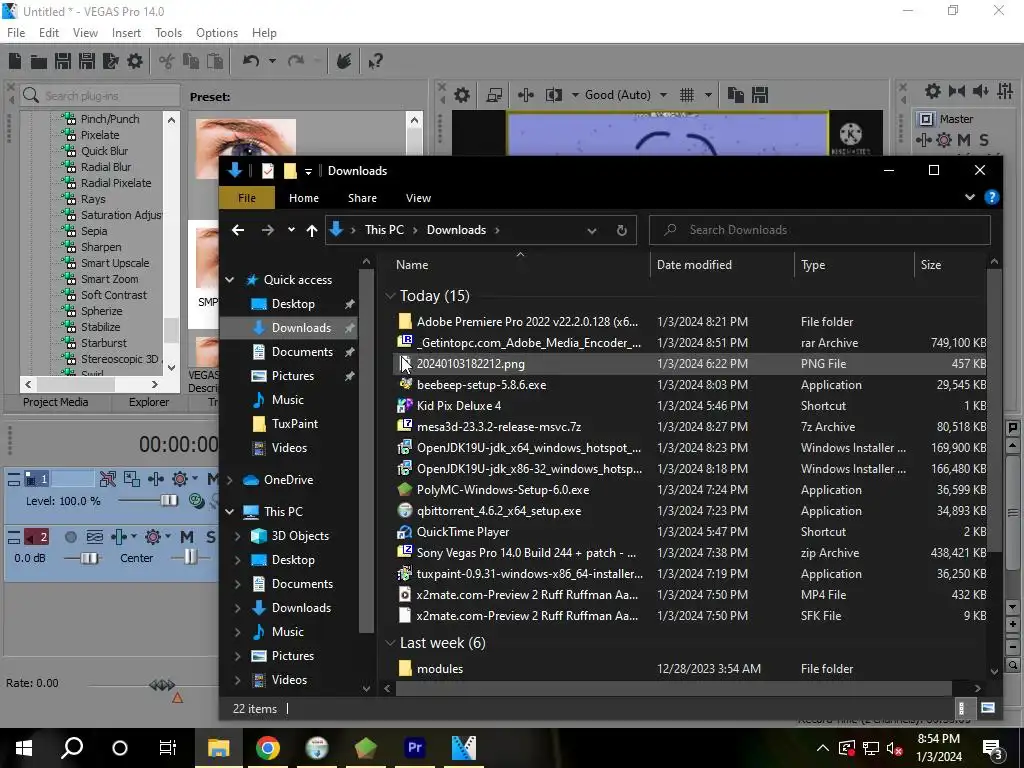Go up one folder level in Explorer
1024x768 pixels.
[312, 230]
